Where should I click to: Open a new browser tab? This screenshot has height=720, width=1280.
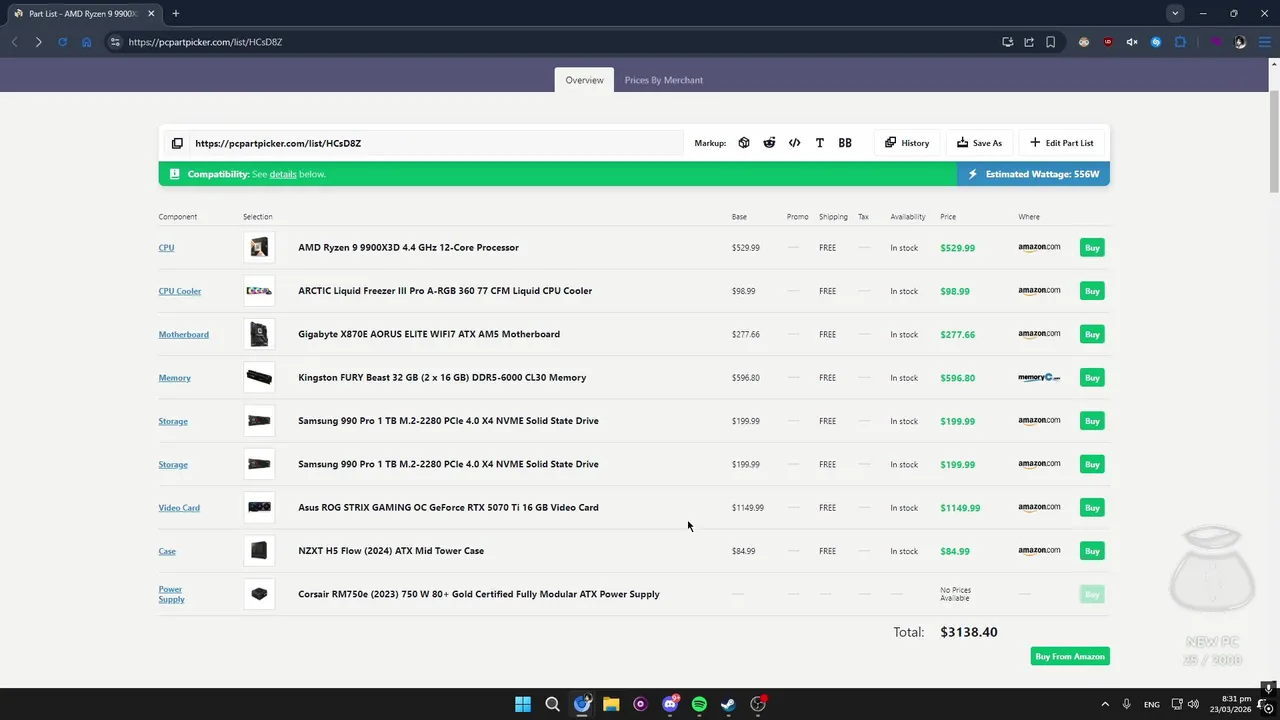pyautogui.click(x=175, y=13)
